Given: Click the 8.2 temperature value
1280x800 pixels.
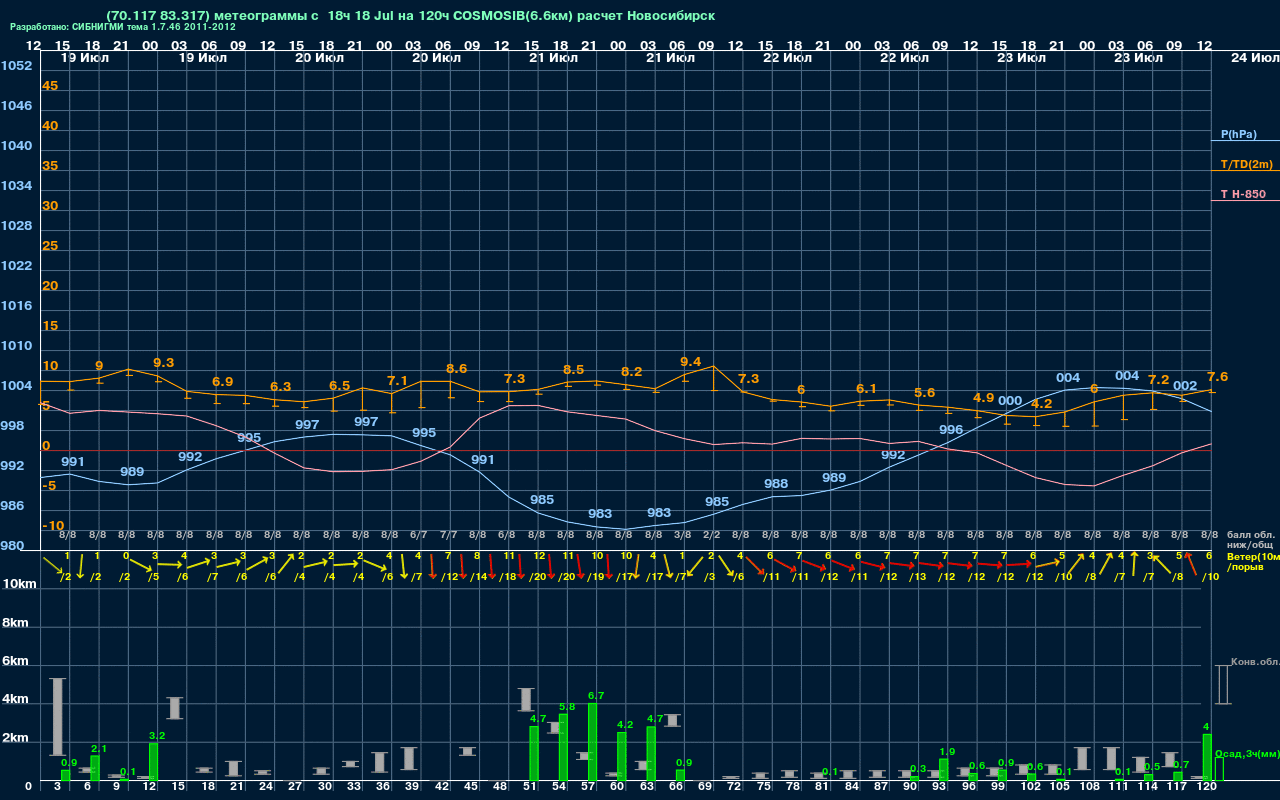Looking at the screenshot, I should click(x=631, y=372).
